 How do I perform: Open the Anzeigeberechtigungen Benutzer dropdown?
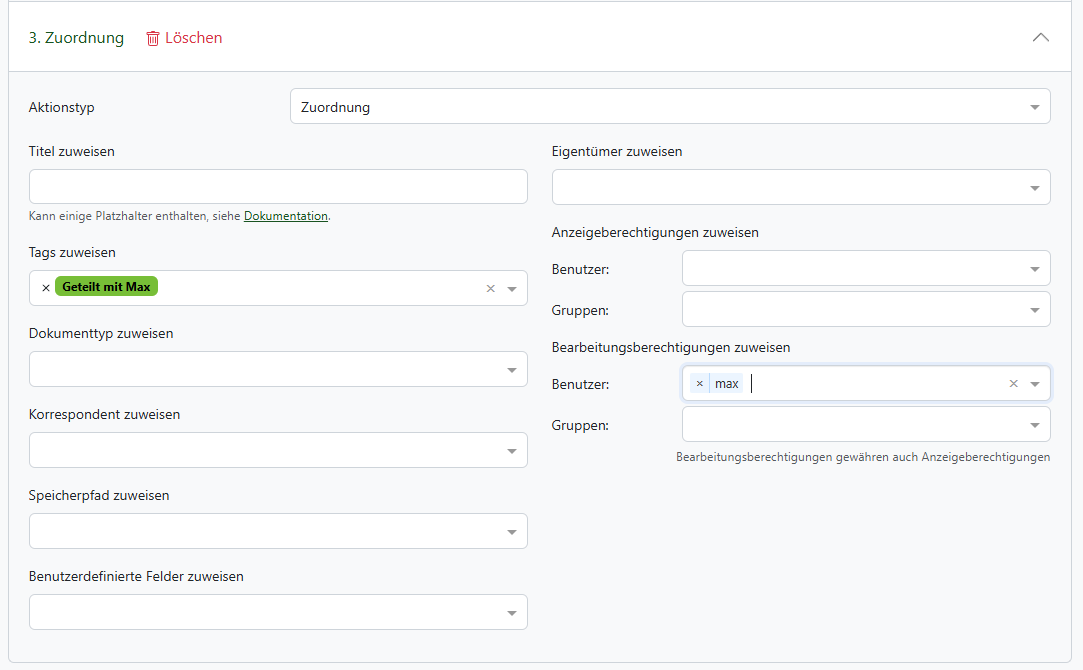click(1034, 269)
